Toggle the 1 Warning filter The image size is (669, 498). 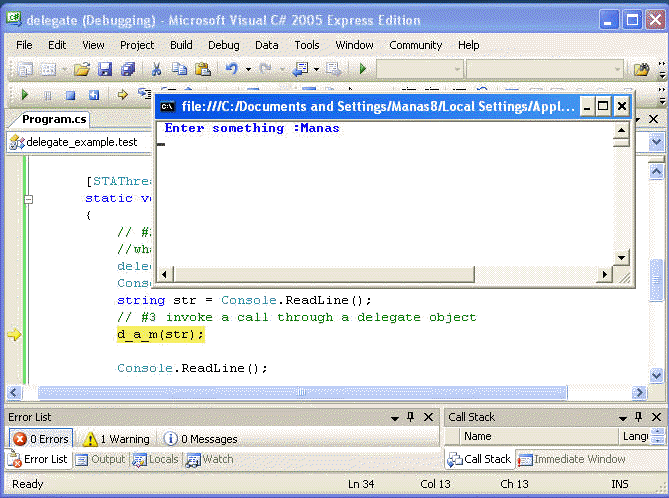(x=116, y=439)
